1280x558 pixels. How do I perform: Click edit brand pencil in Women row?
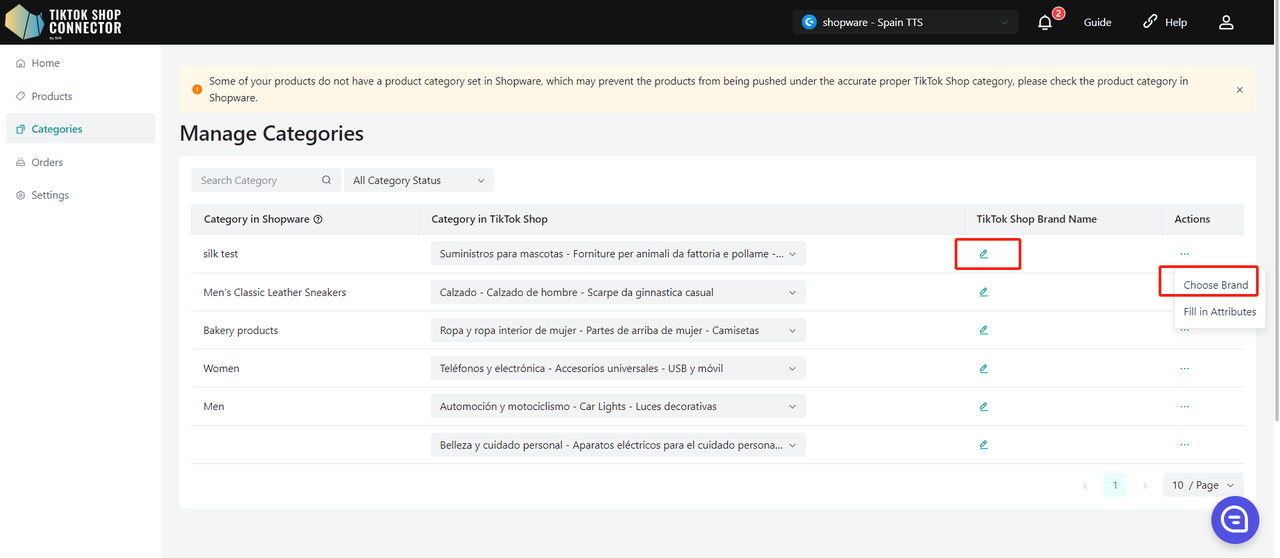tap(983, 368)
